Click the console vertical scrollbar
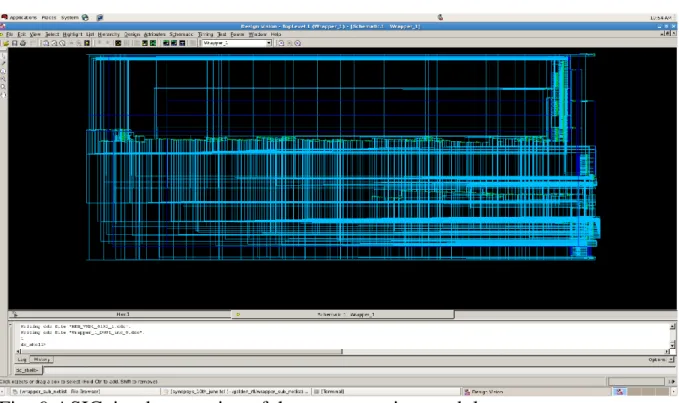Viewport: 679px width, 403px height. tap(672, 336)
